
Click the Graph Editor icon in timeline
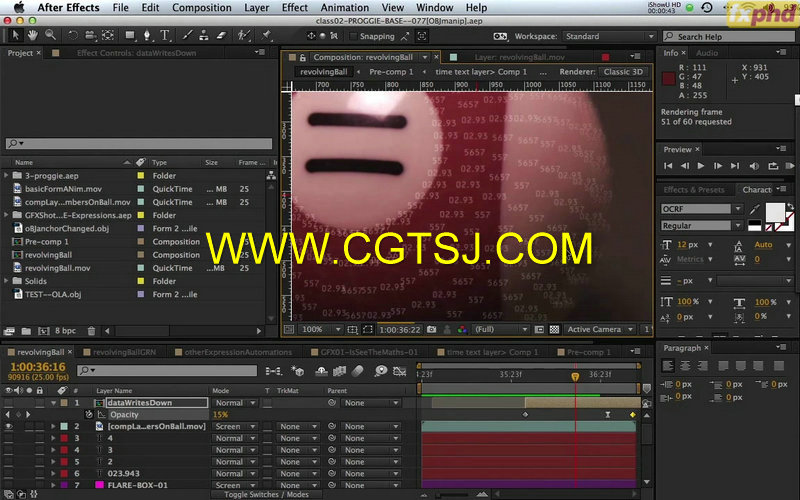(x=400, y=371)
